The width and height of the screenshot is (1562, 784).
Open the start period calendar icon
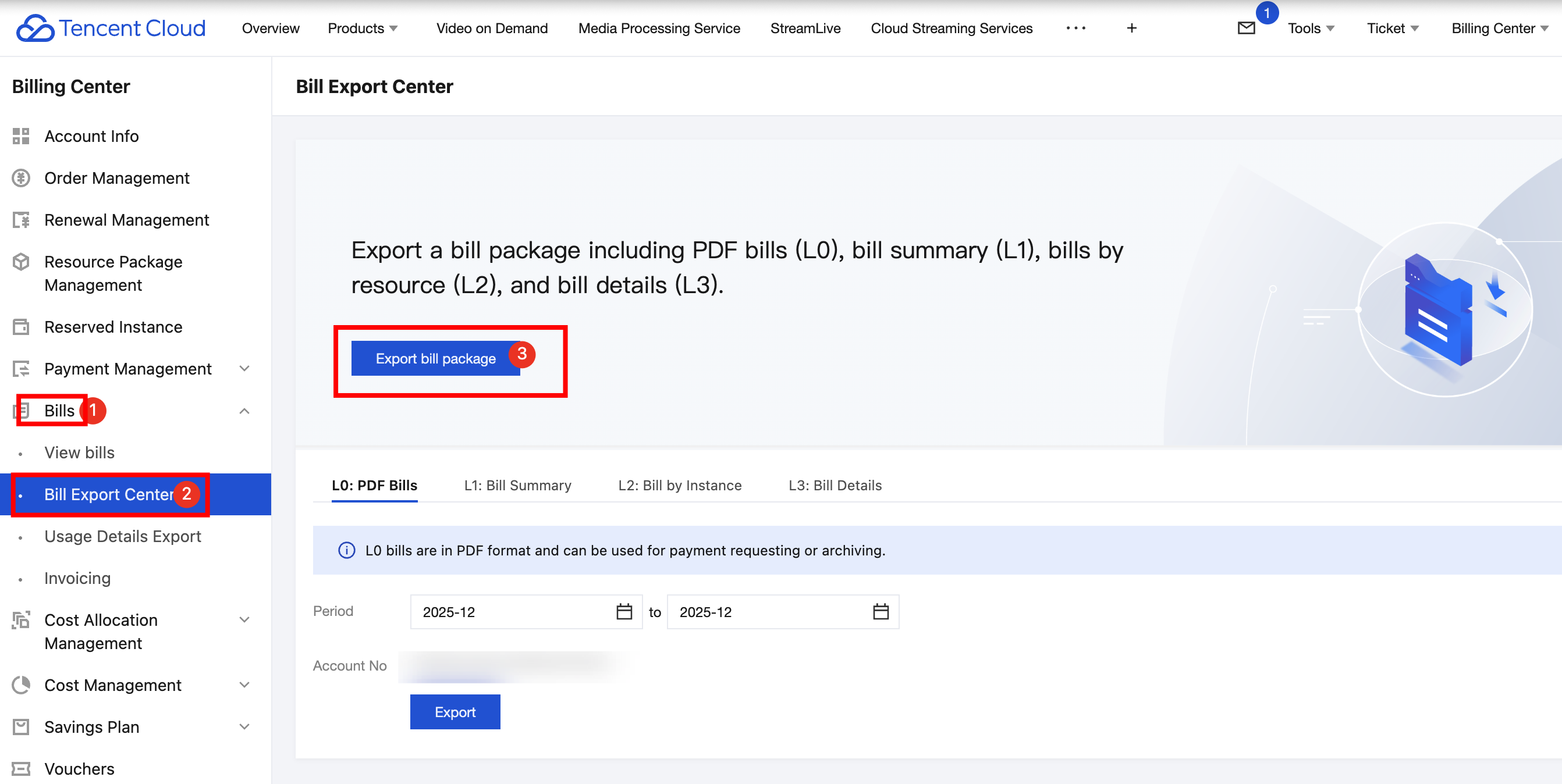point(623,612)
